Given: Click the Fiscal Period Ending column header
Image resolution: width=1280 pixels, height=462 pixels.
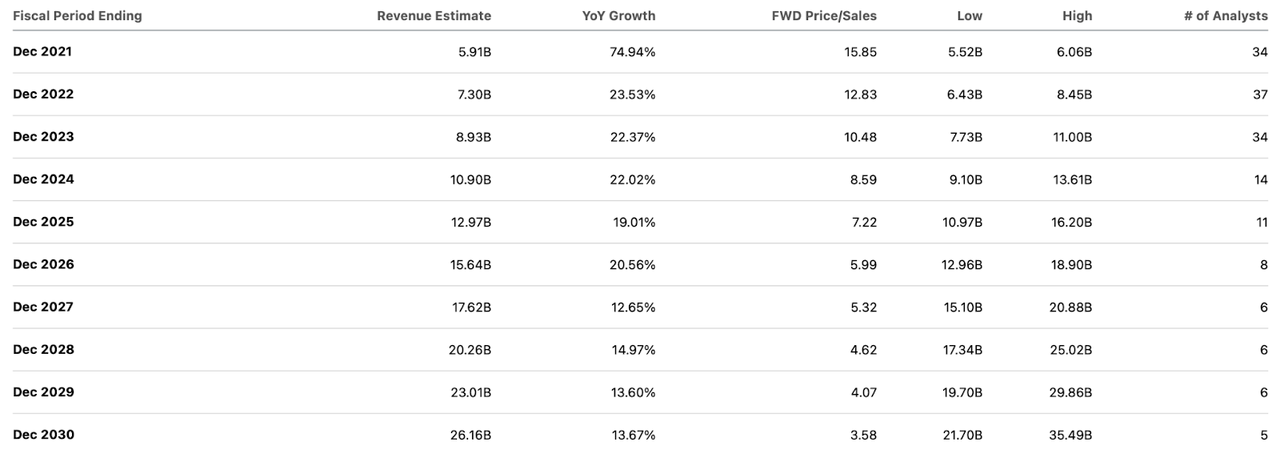Looking at the screenshot, I should pyautogui.click(x=77, y=16).
